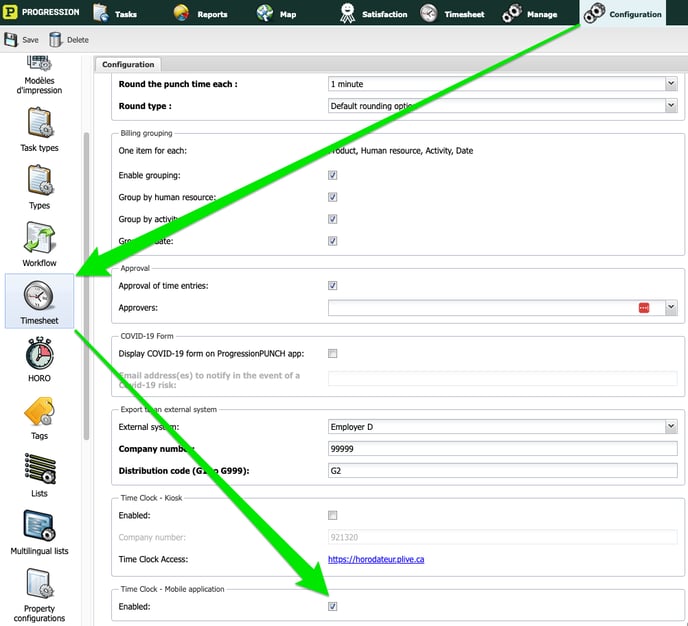Switch to the Reports menu tab
The image size is (688, 626).
click(200, 14)
